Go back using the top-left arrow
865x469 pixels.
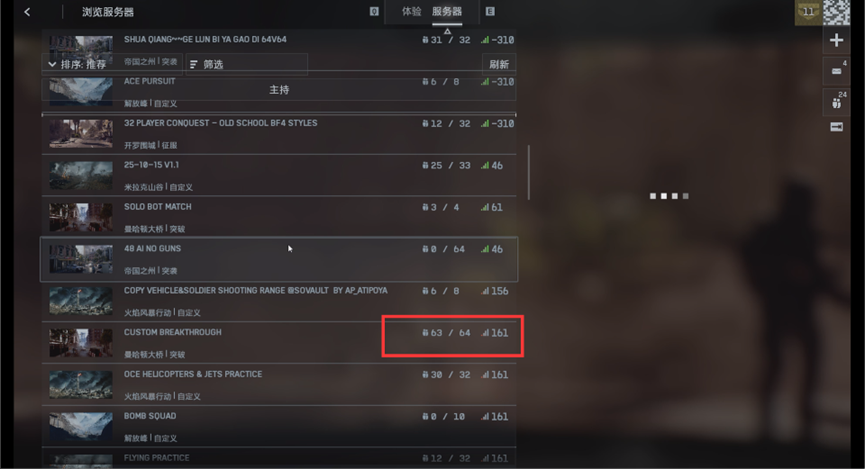point(27,12)
